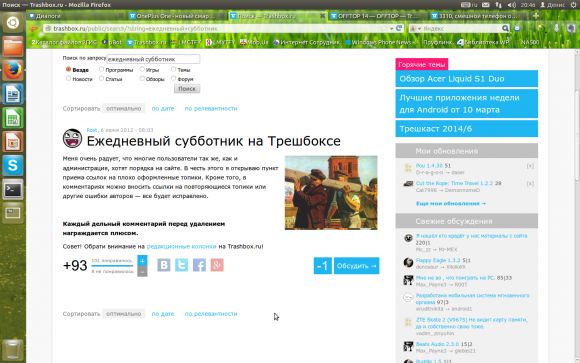Share post via Twitter icon
The image size is (580, 363).
click(181, 265)
